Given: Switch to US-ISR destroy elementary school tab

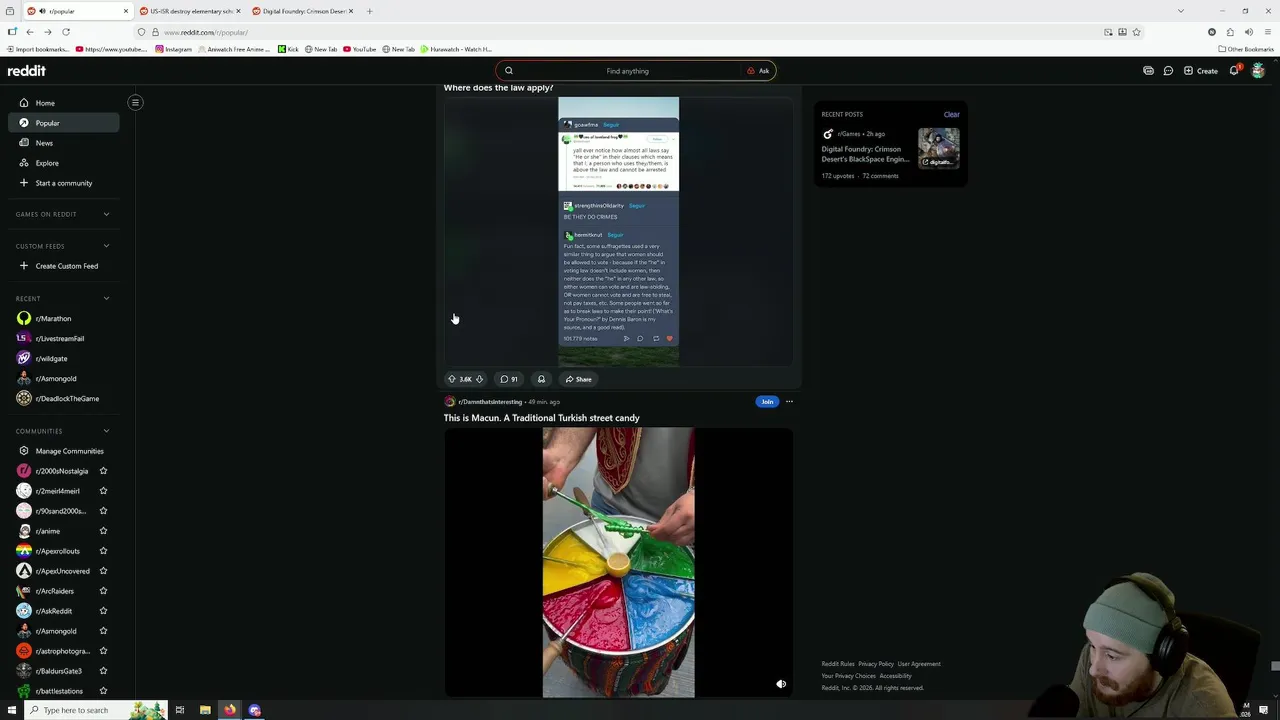Looking at the screenshot, I should pos(190,11).
